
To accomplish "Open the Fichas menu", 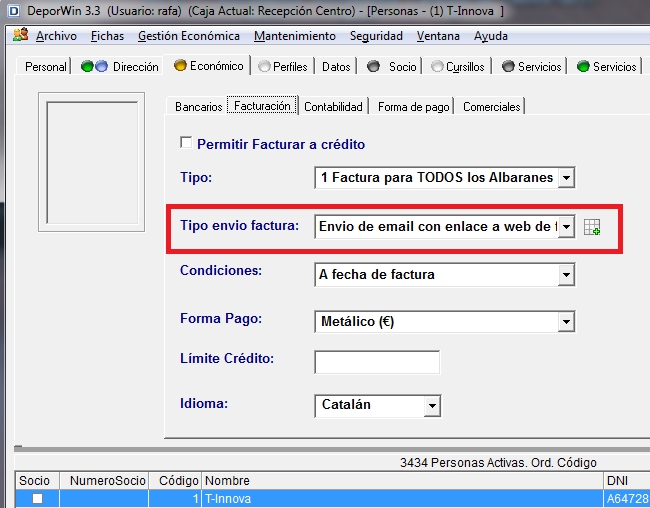I will click(x=107, y=36).
